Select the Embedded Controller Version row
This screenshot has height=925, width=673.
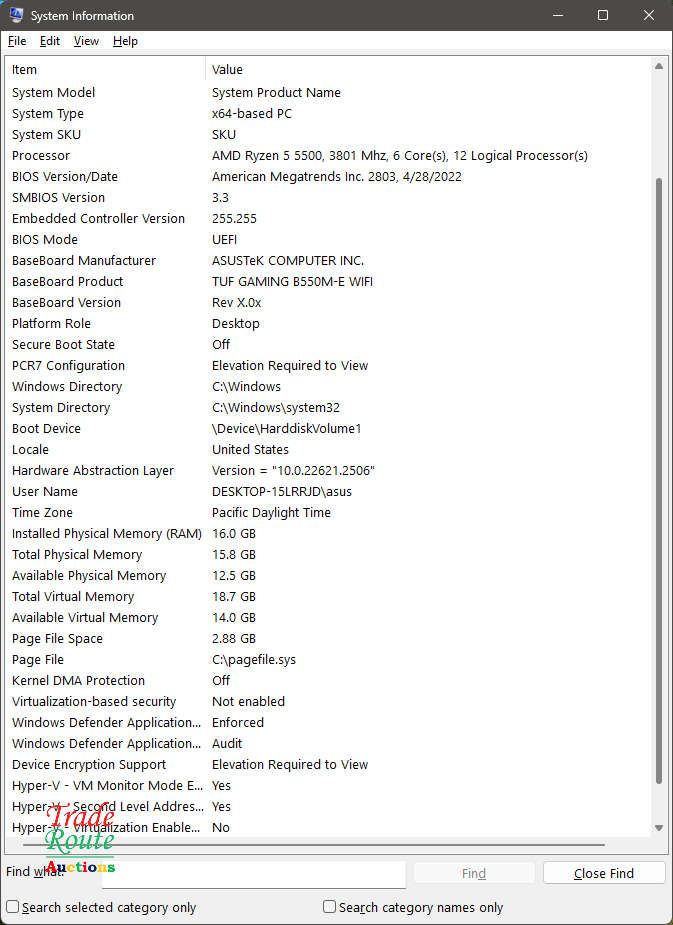[x=328, y=218]
